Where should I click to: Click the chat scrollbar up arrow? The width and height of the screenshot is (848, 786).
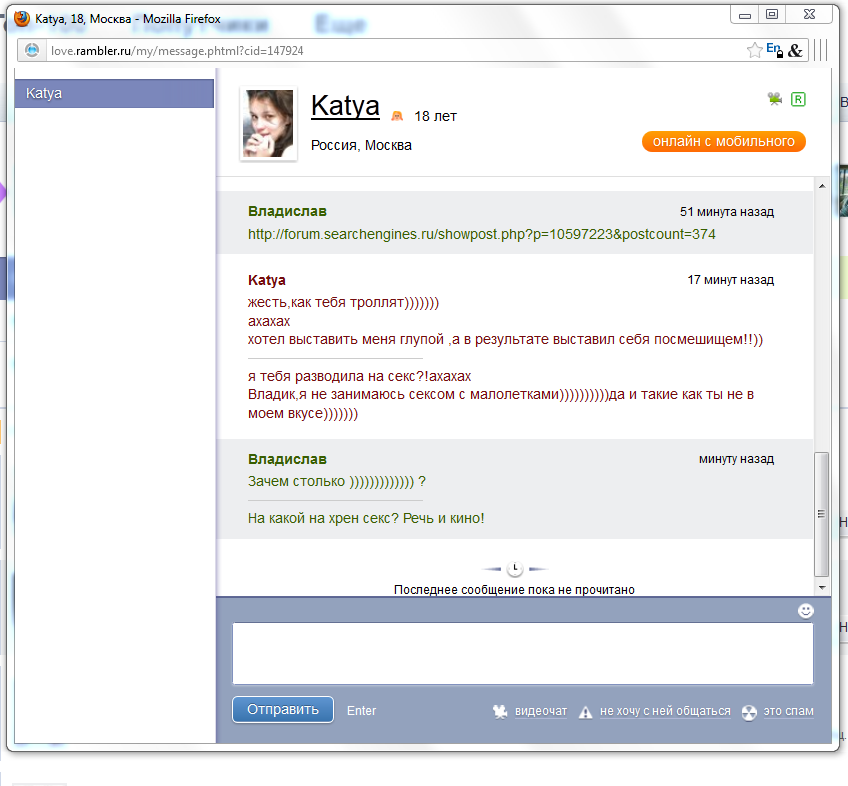tap(822, 186)
